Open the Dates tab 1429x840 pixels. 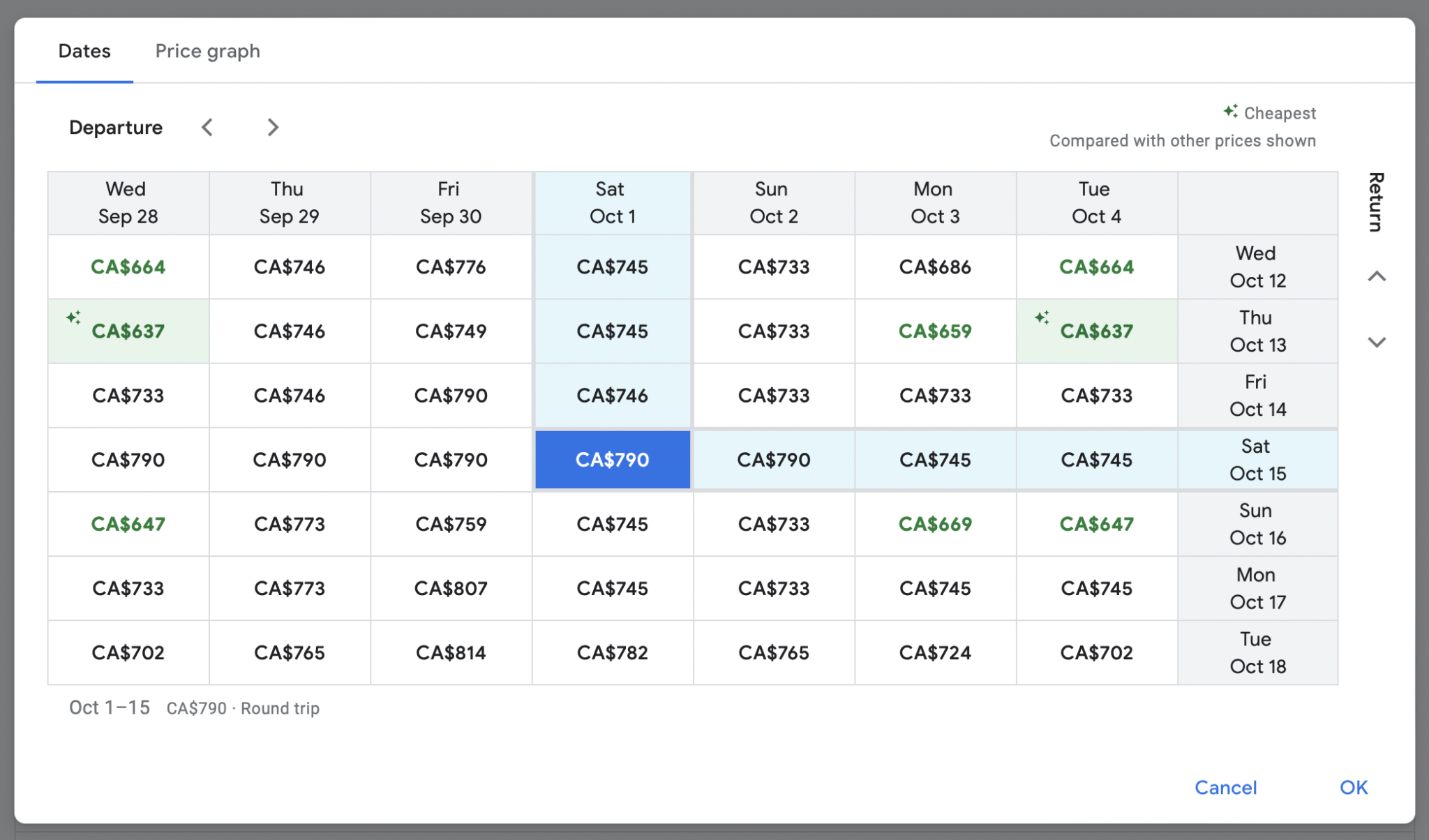point(84,51)
